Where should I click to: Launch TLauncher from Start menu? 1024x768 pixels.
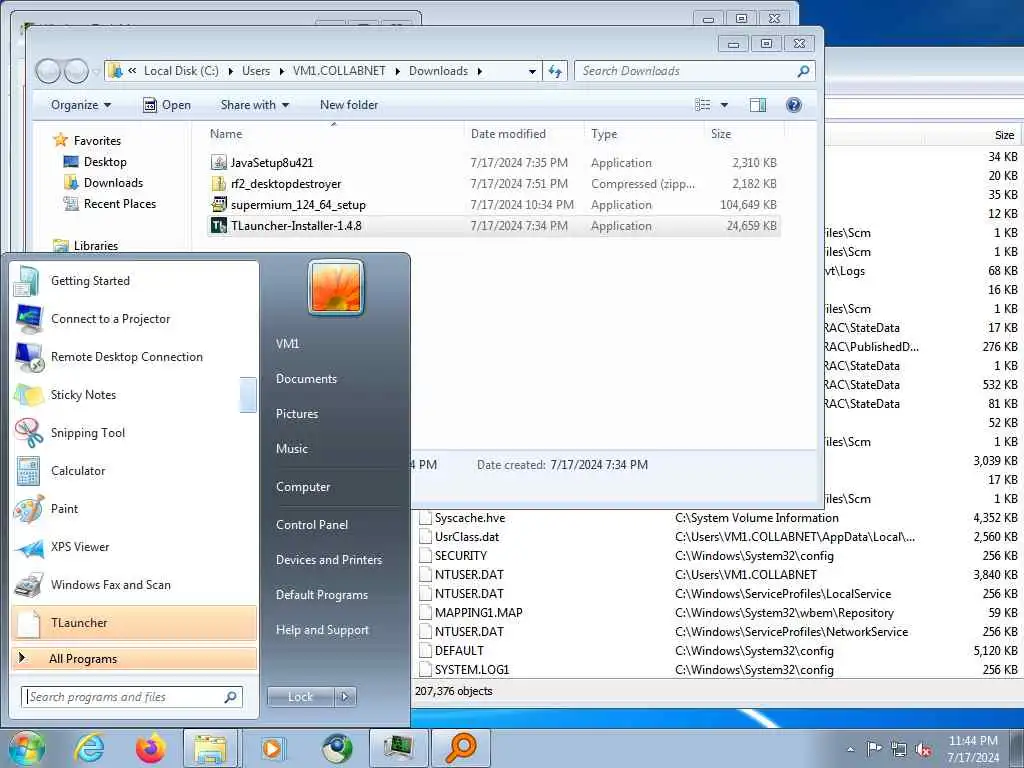[x=135, y=622]
